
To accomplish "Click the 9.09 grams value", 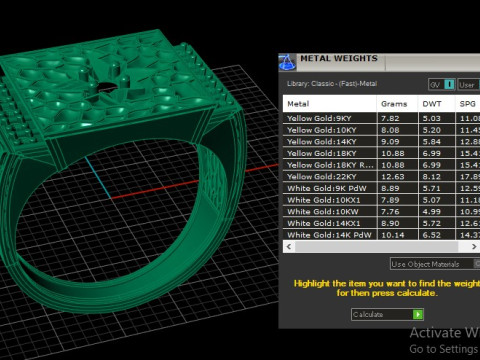I will click(x=390, y=142).
